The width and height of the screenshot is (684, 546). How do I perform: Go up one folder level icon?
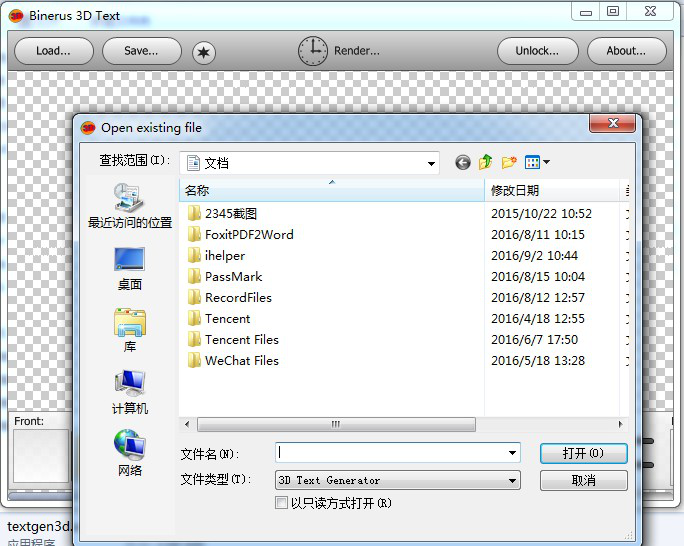pos(485,162)
